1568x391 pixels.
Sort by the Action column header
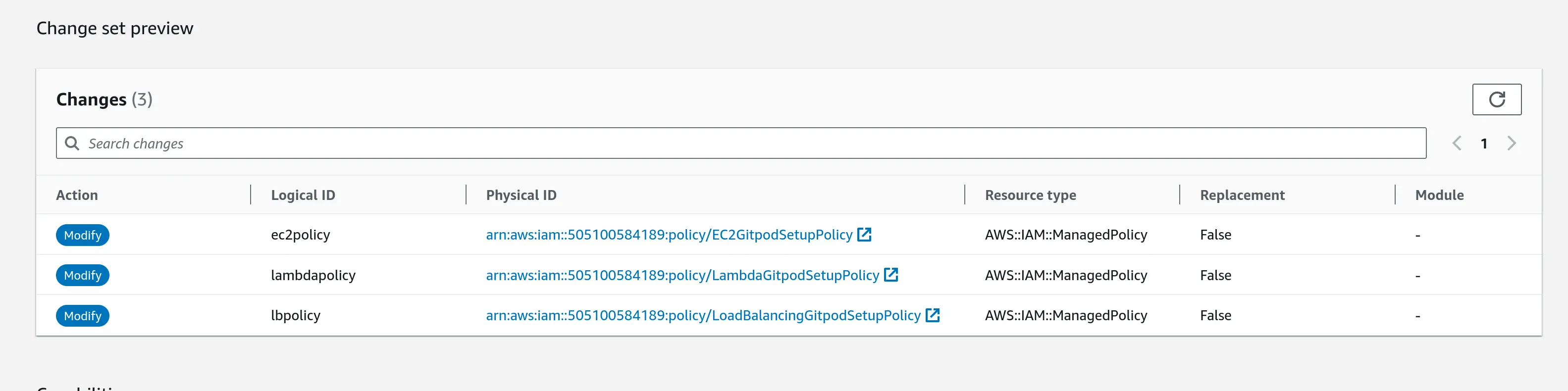(x=77, y=195)
